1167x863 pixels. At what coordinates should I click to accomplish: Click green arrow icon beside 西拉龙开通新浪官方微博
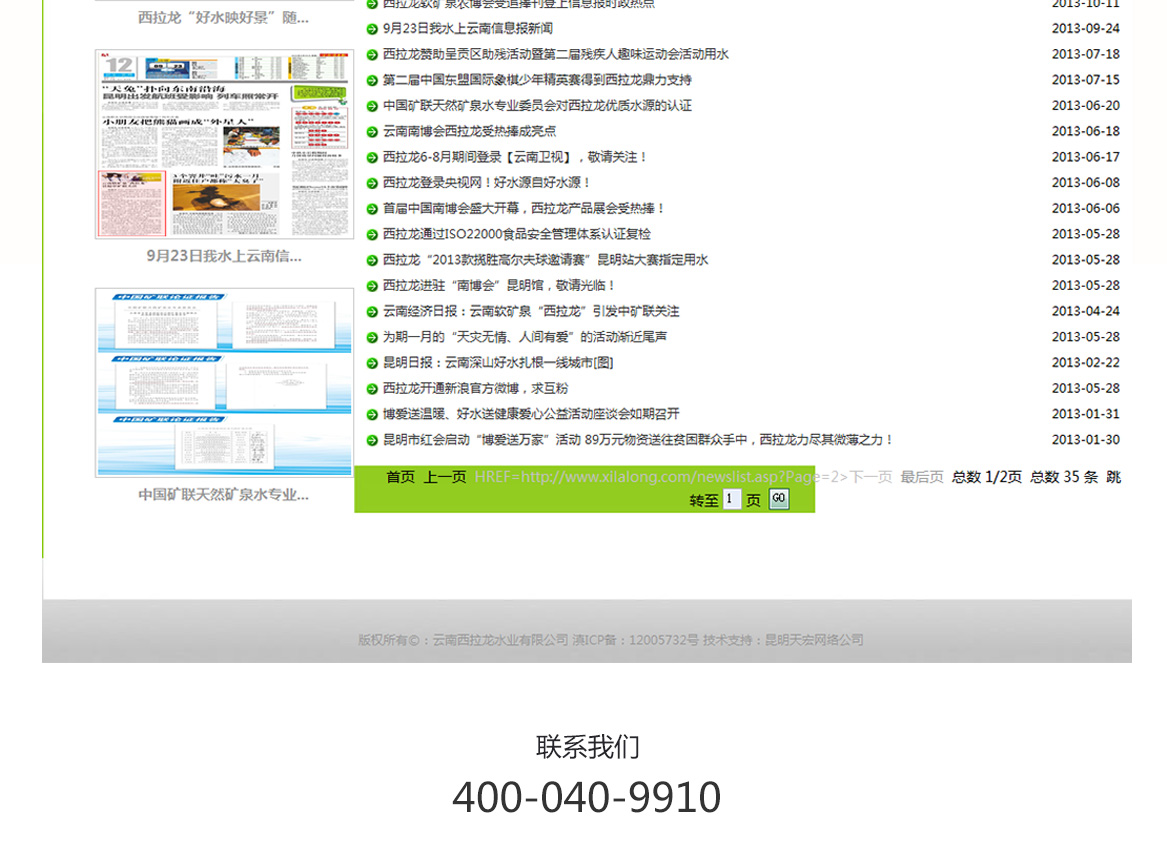point(372,389)
